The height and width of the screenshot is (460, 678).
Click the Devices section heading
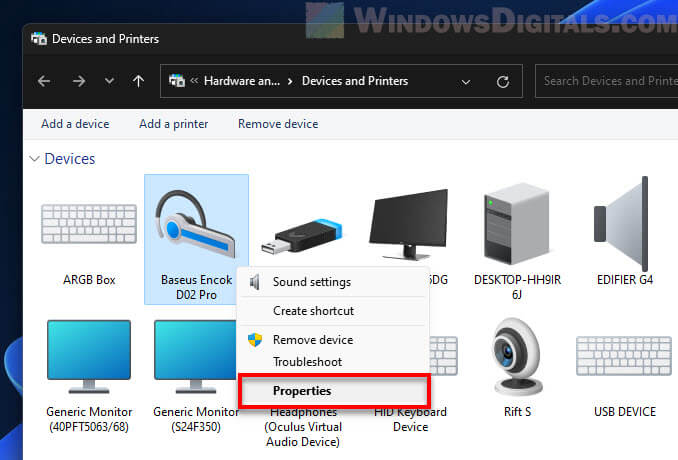click(x=70, y=159)
